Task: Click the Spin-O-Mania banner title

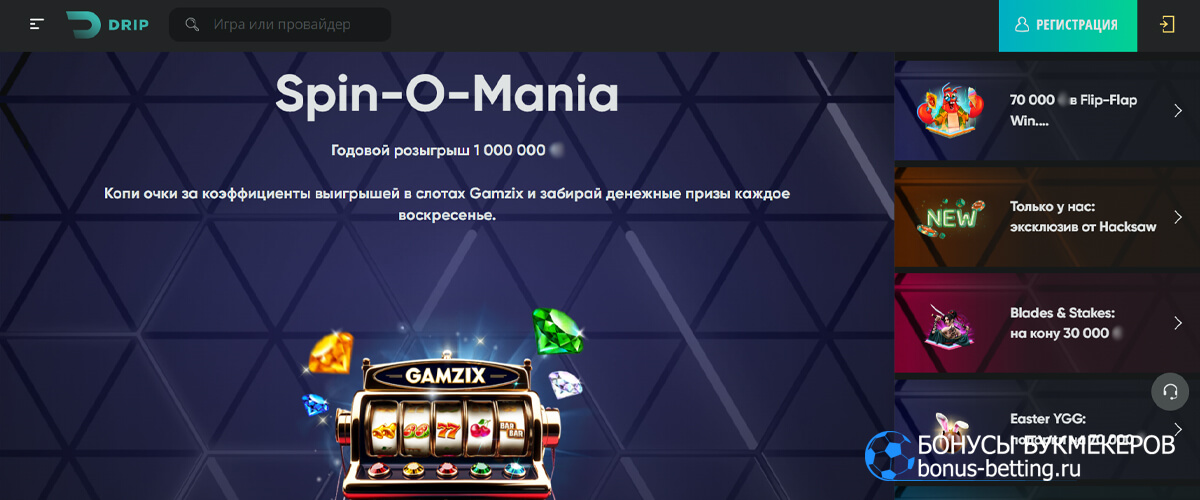Action: point(447,94)
